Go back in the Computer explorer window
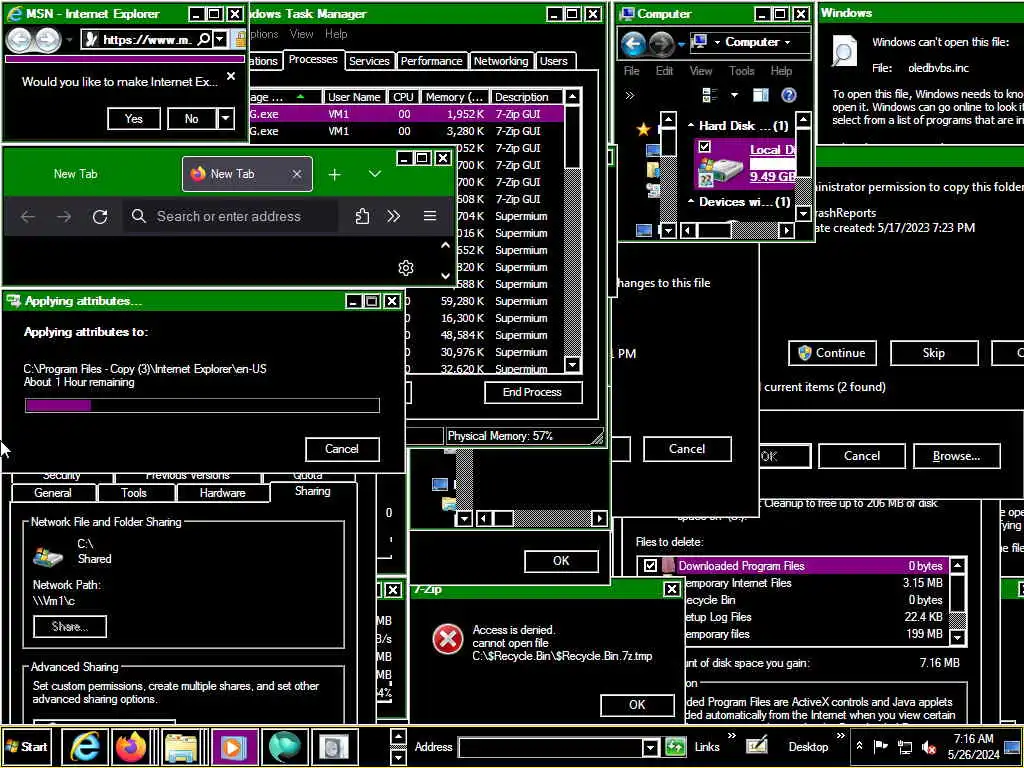Viewport: 1024px width, 768px height. tap(633, 43)
